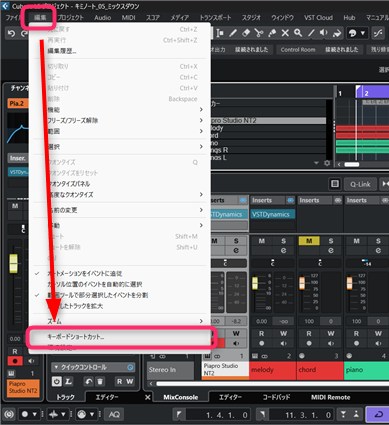Screen dimensions: 389x425
Task: Open Edit Channel Settings 'e' on chord channel
Action: pos(331,250)
